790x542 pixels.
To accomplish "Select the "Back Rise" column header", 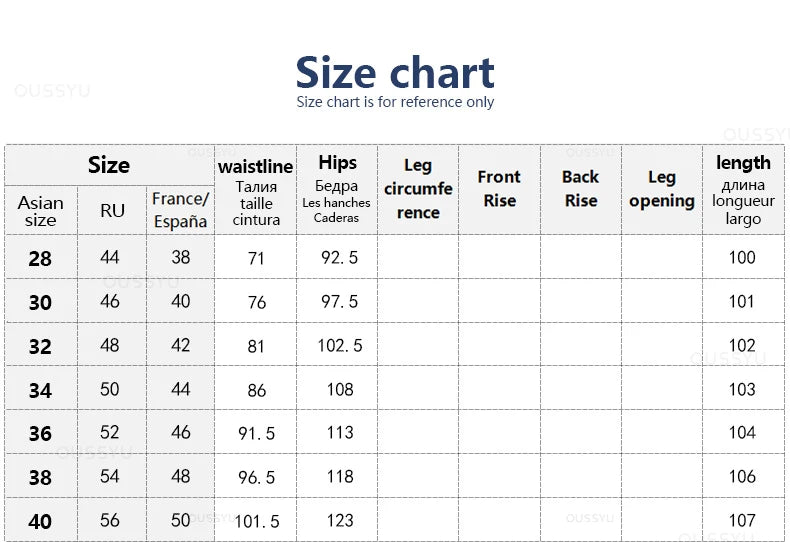I will click(x=580, y=189).
